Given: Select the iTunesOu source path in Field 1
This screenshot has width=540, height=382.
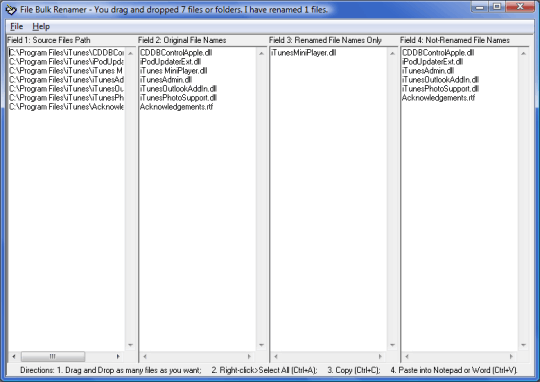Looking at the screenshot, I should (66, 89).
